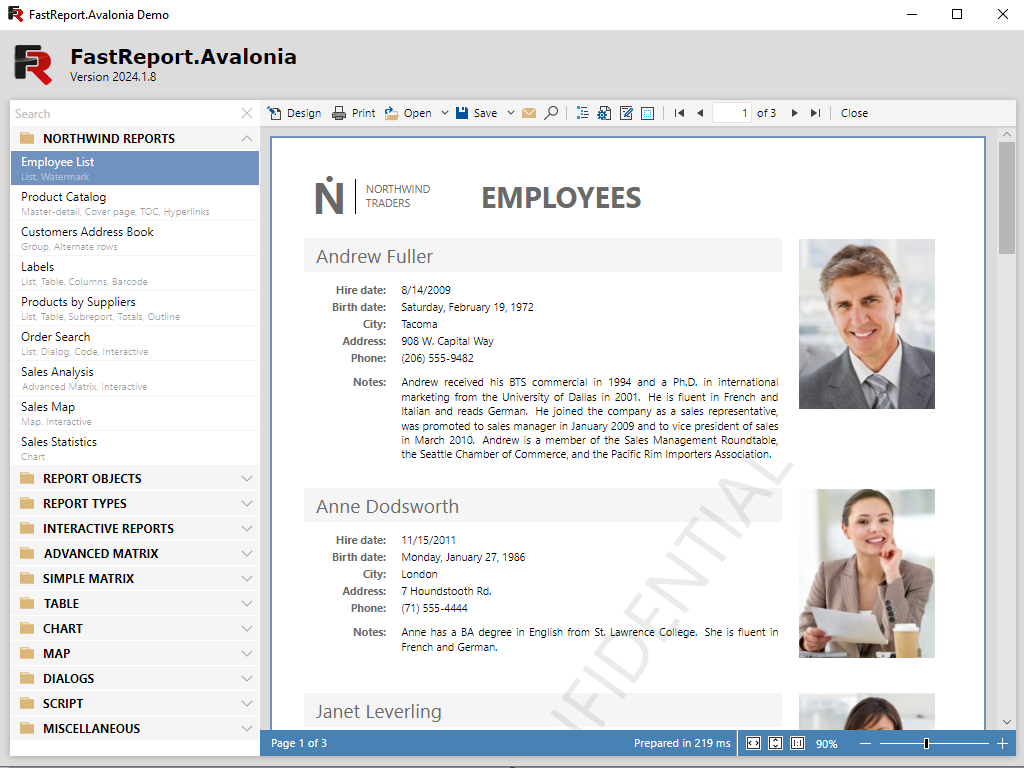The width and height of the screenshot is (1024, 768).
Task: Toggle the report outline icon
Action: click(x=583, y=113)
